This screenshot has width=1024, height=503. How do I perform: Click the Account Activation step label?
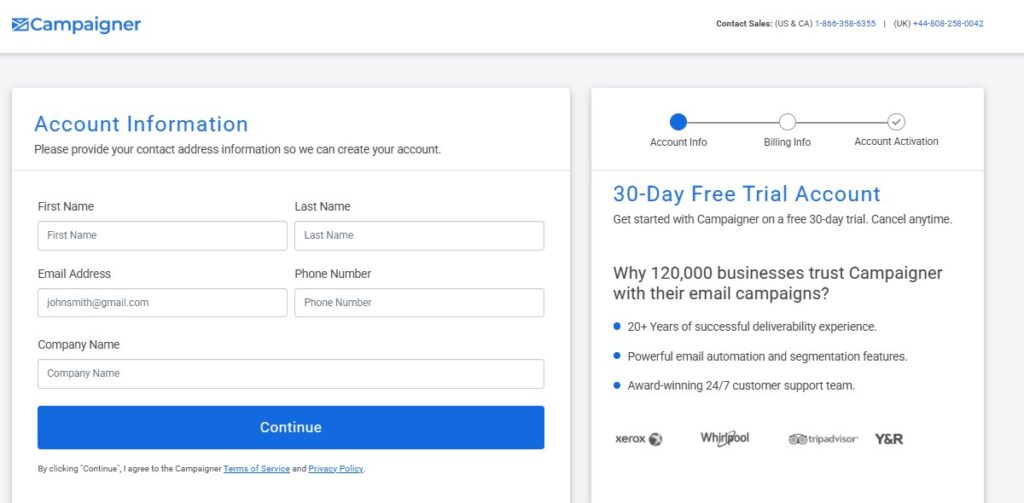point(896,141)
